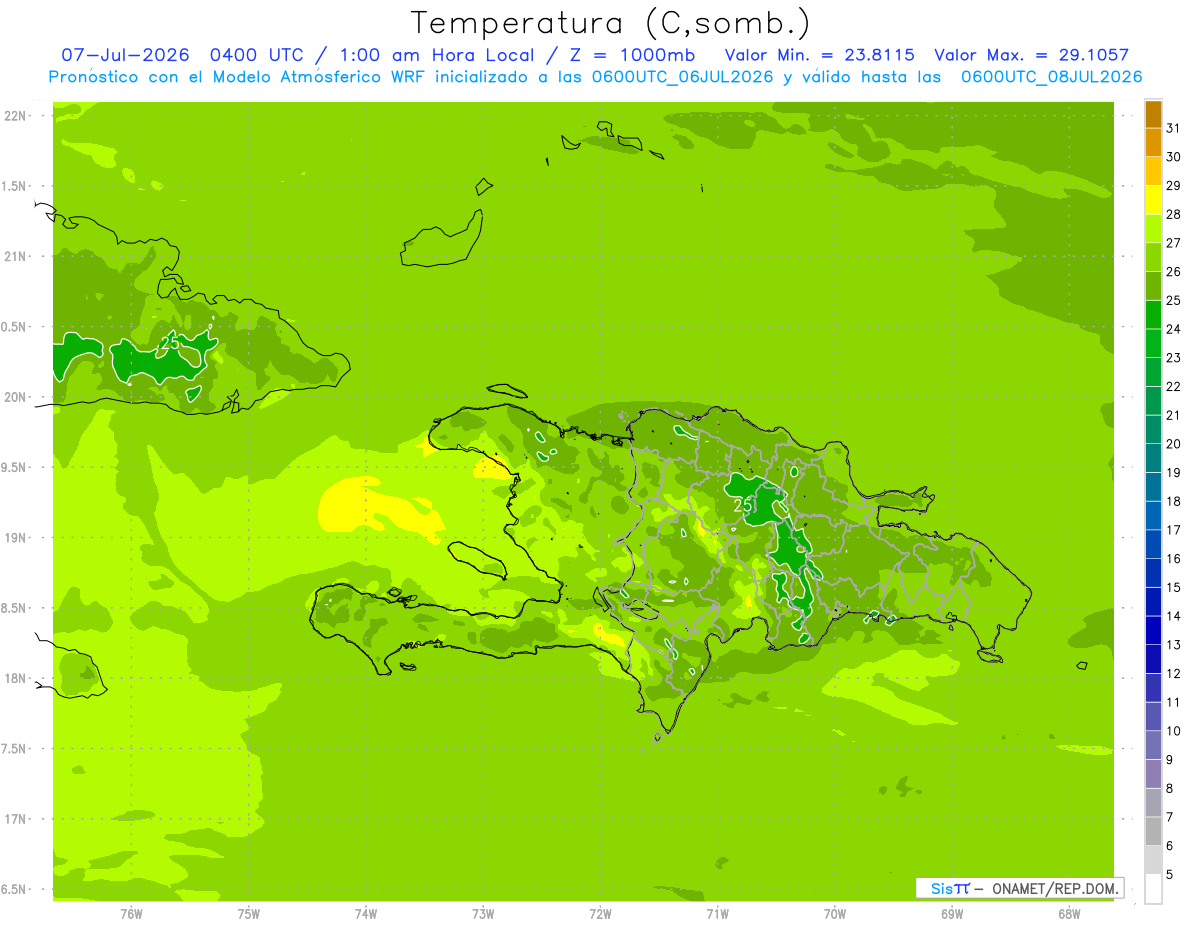The image size is (1200, 927).
Task: Click legend value "20" on the color scale
Action: click(x=1174, y=444)
